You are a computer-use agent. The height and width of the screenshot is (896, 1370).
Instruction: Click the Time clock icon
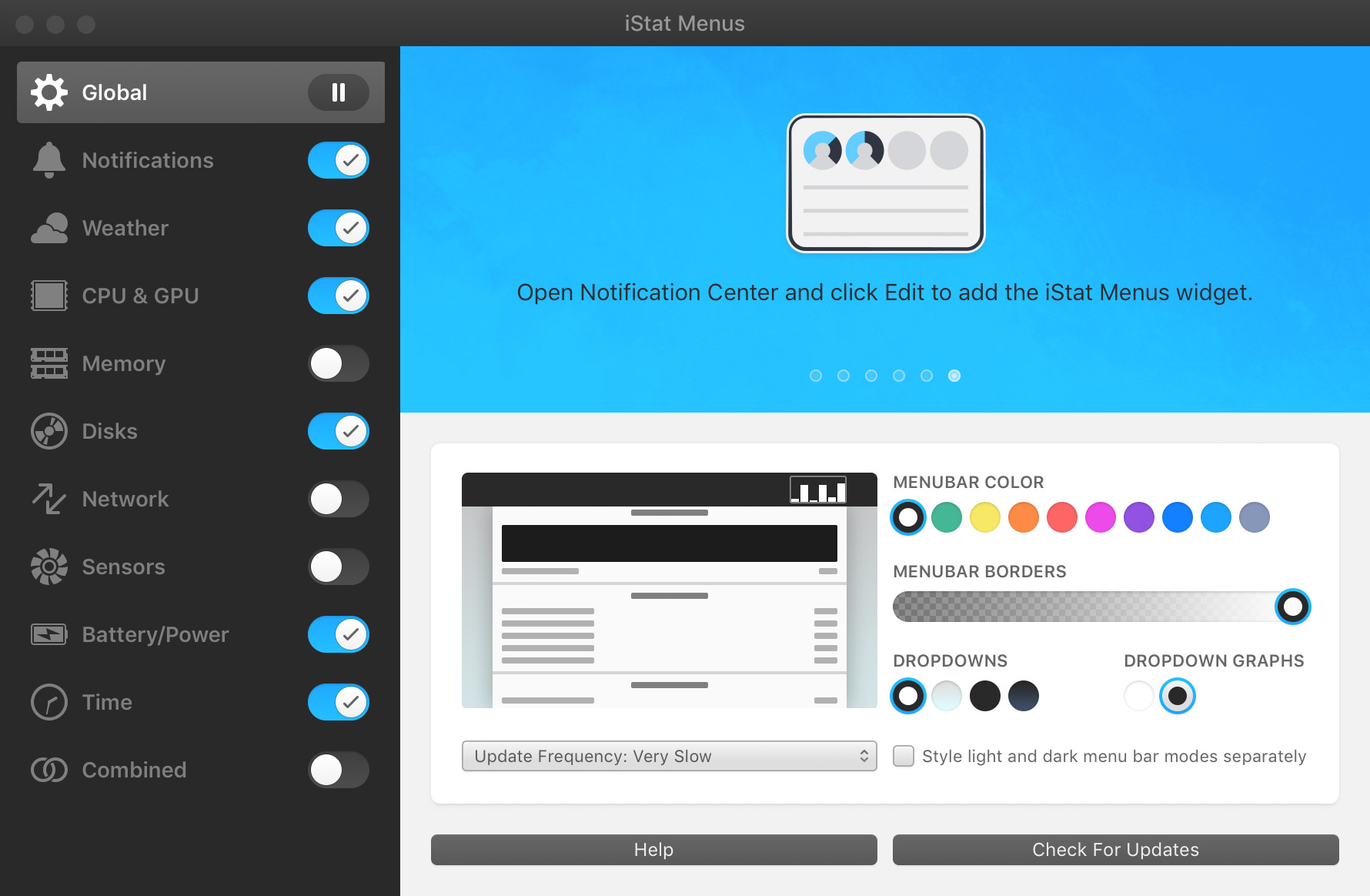(x=49, y=702)
